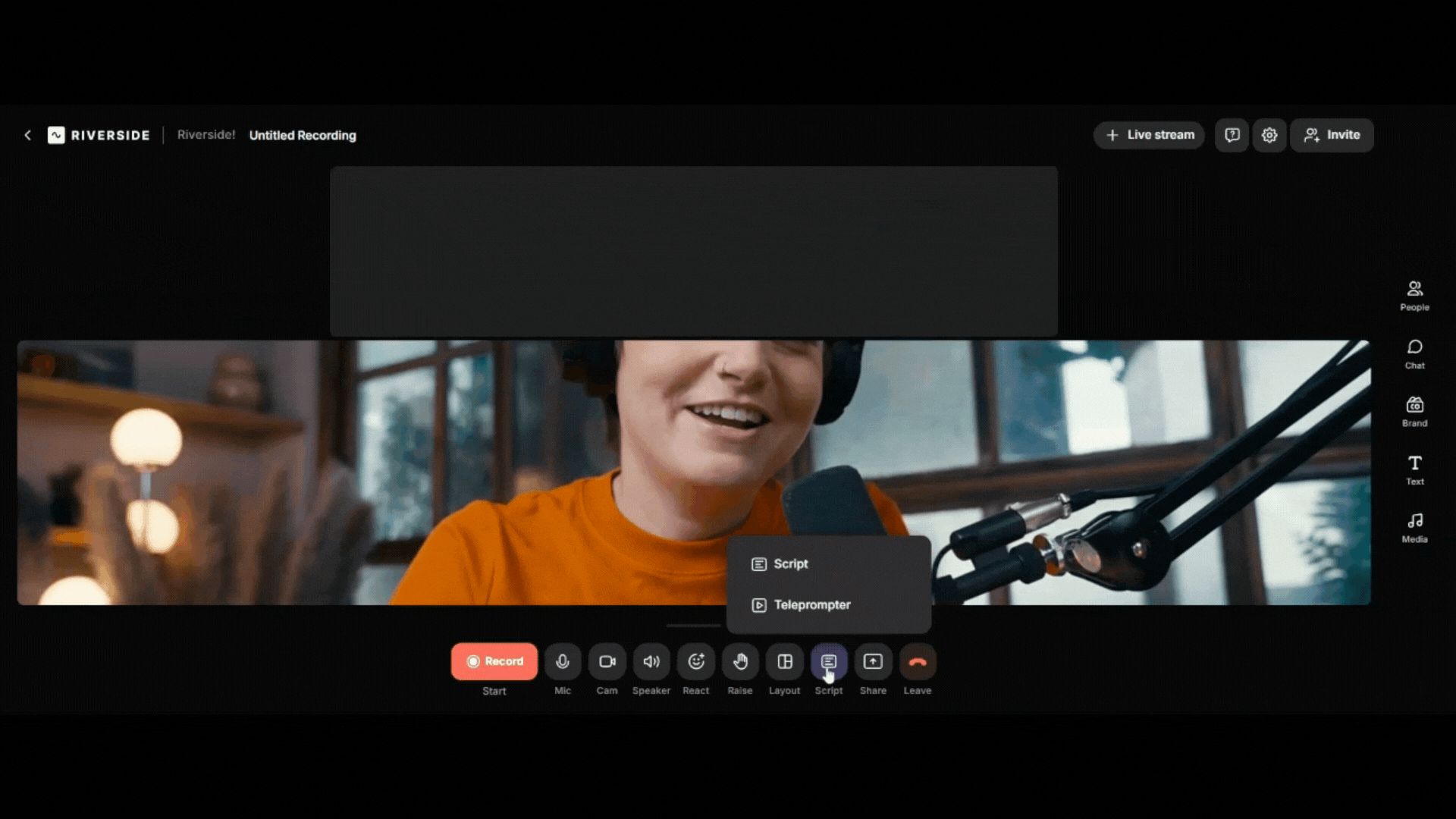Open the Layout options

pyautogui.click(x=784, y=661)
